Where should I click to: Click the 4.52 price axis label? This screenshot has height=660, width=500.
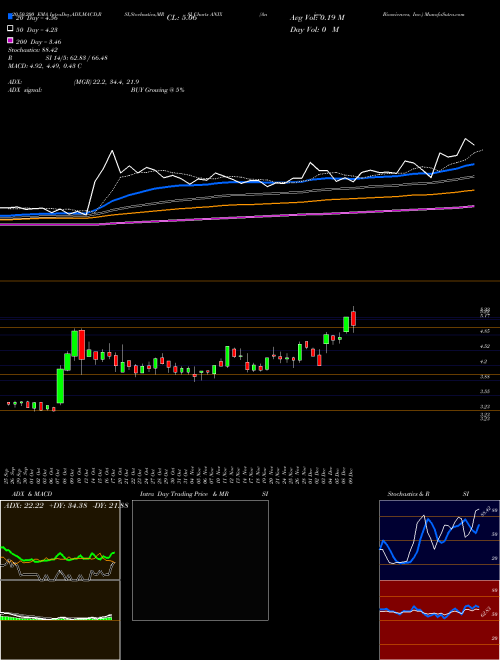click(485, 346)
